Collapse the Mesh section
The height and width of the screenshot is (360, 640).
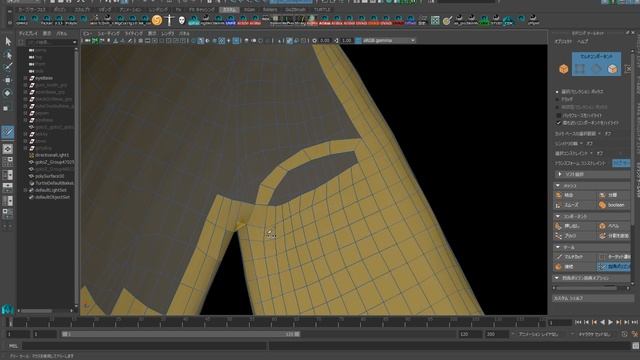[x=558, y=185]
